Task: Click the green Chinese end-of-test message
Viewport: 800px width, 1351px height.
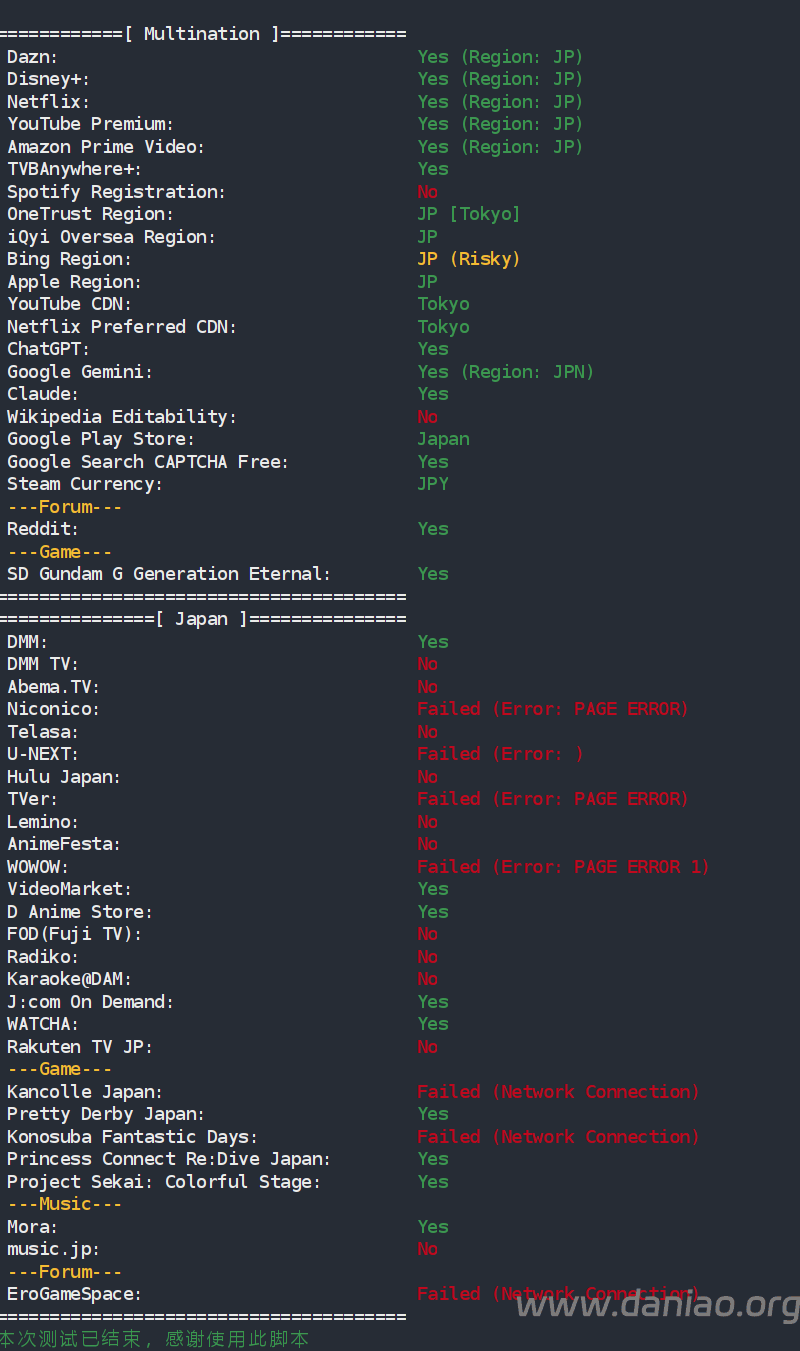Action: [154, 1339]
